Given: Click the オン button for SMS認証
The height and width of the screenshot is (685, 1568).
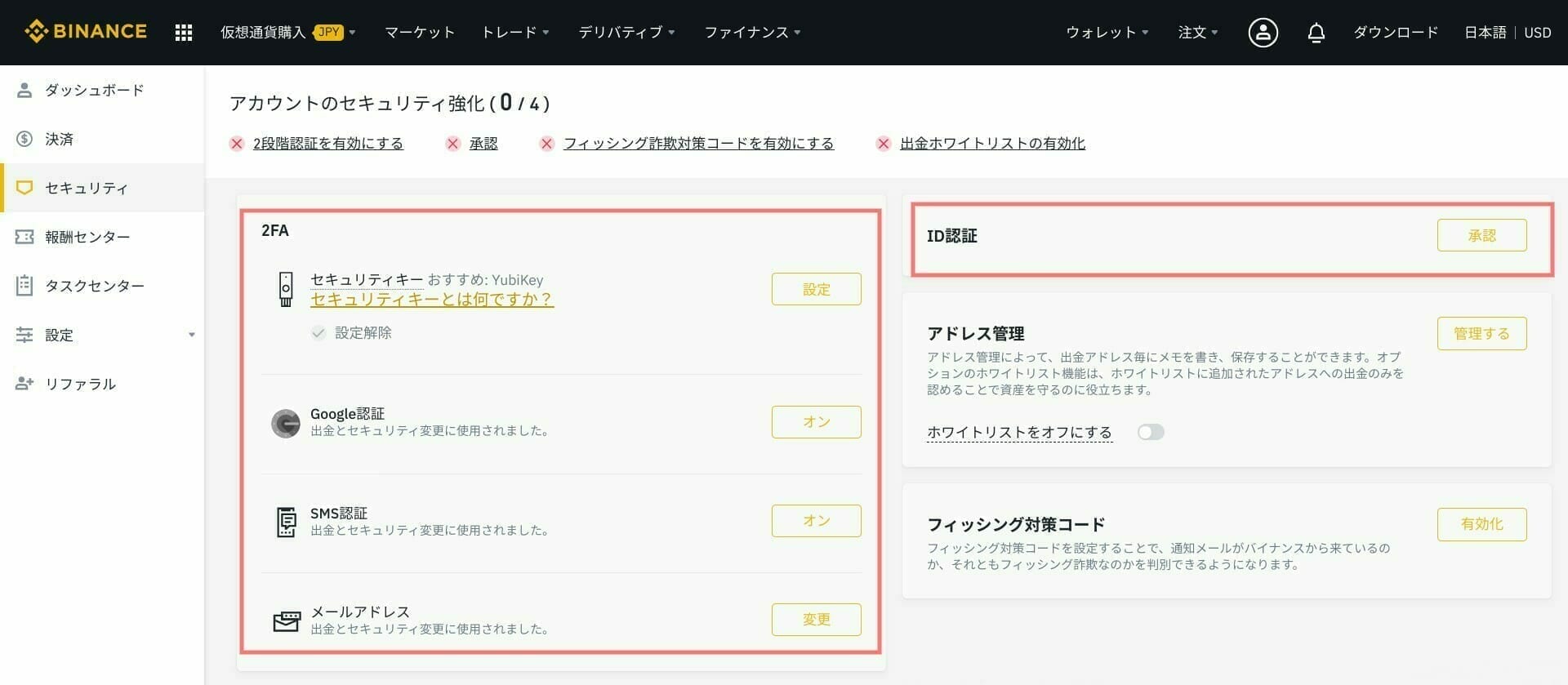Looking at the screenshot, I should 816,521.
